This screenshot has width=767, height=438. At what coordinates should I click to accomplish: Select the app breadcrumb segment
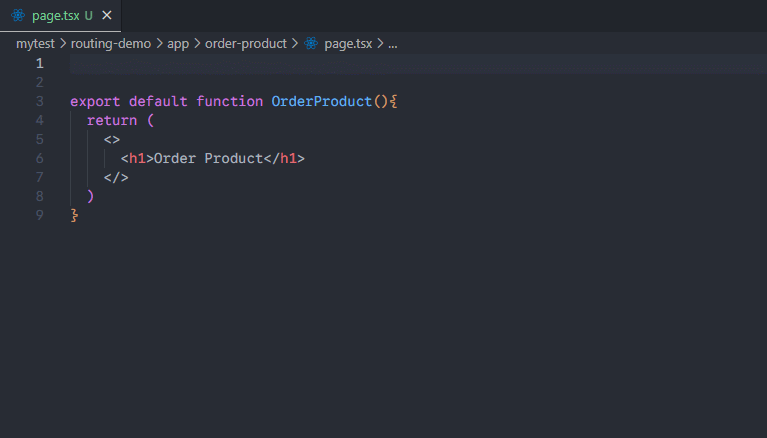point(178,44)
